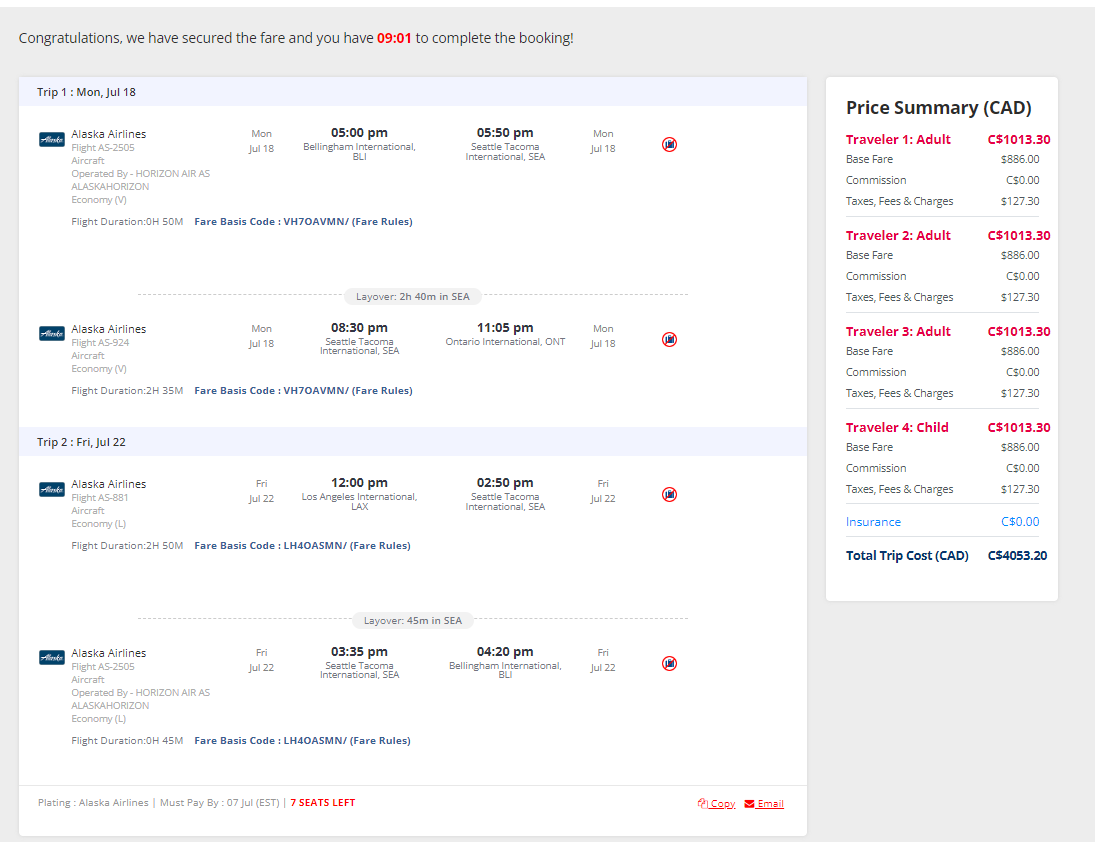1095x842 pixels.
Task: Click Alaska logo on 03:35 pm Seattle flight
Action: click(x=52, y=657)
